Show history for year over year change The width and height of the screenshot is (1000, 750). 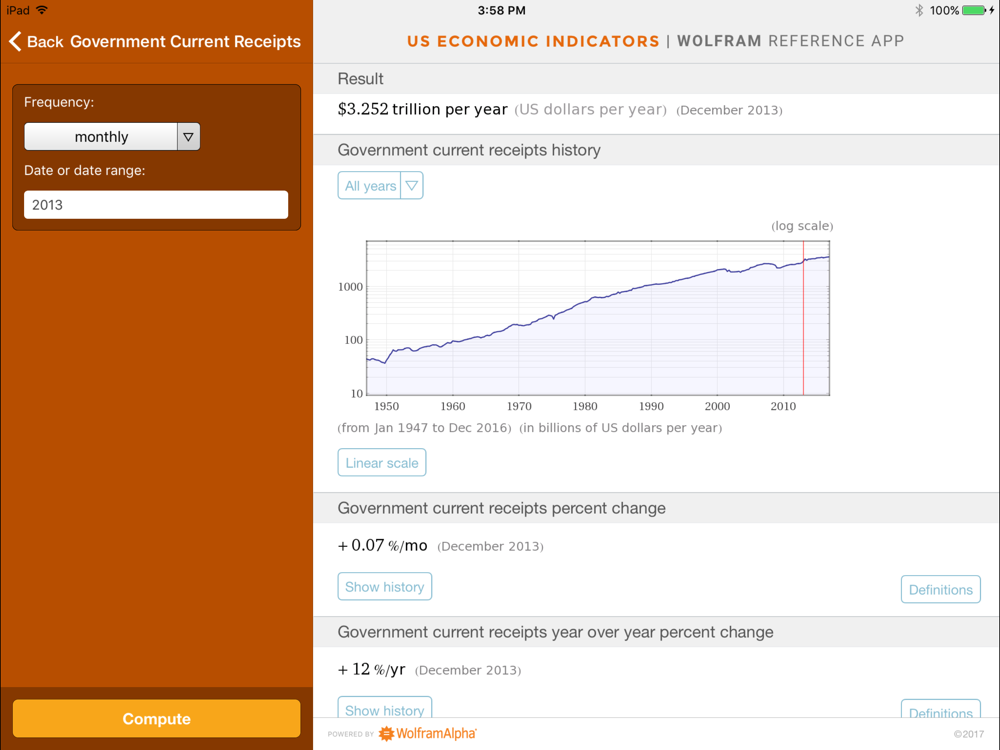tap(385, 708)
